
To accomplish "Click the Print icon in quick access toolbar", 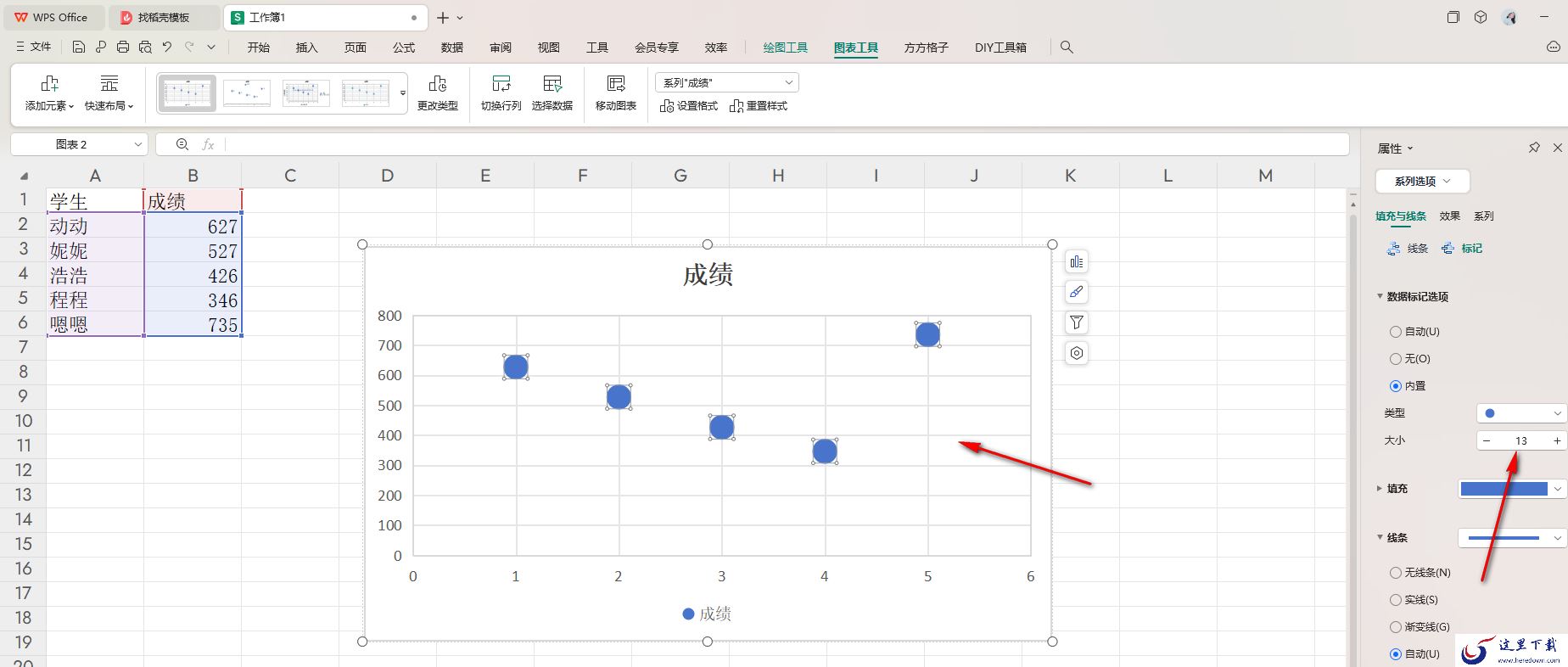I will pos(123,48).
